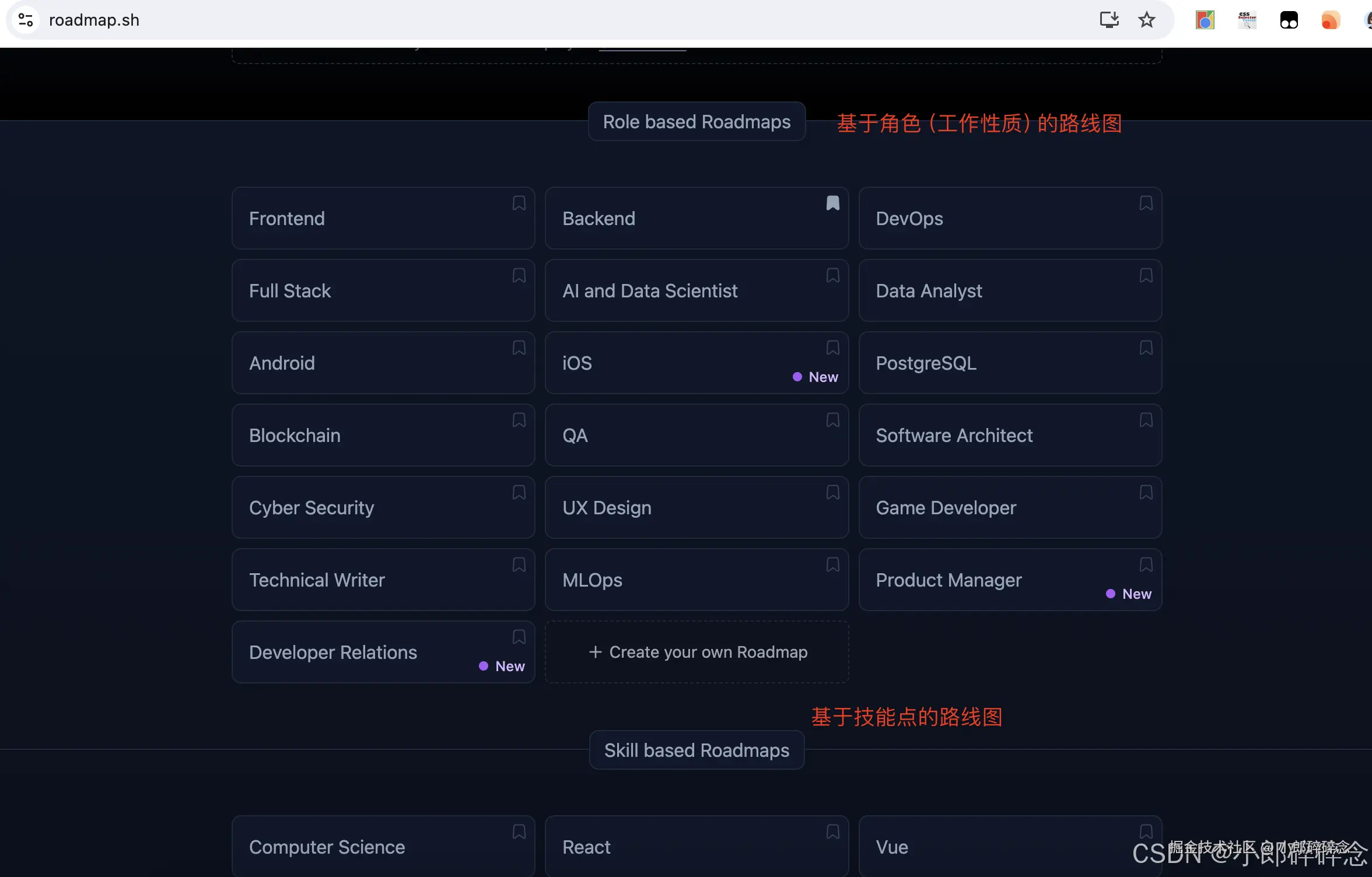Bookmark the Frontend roadmap
1372x877 pixels.
tap(519, 203)
